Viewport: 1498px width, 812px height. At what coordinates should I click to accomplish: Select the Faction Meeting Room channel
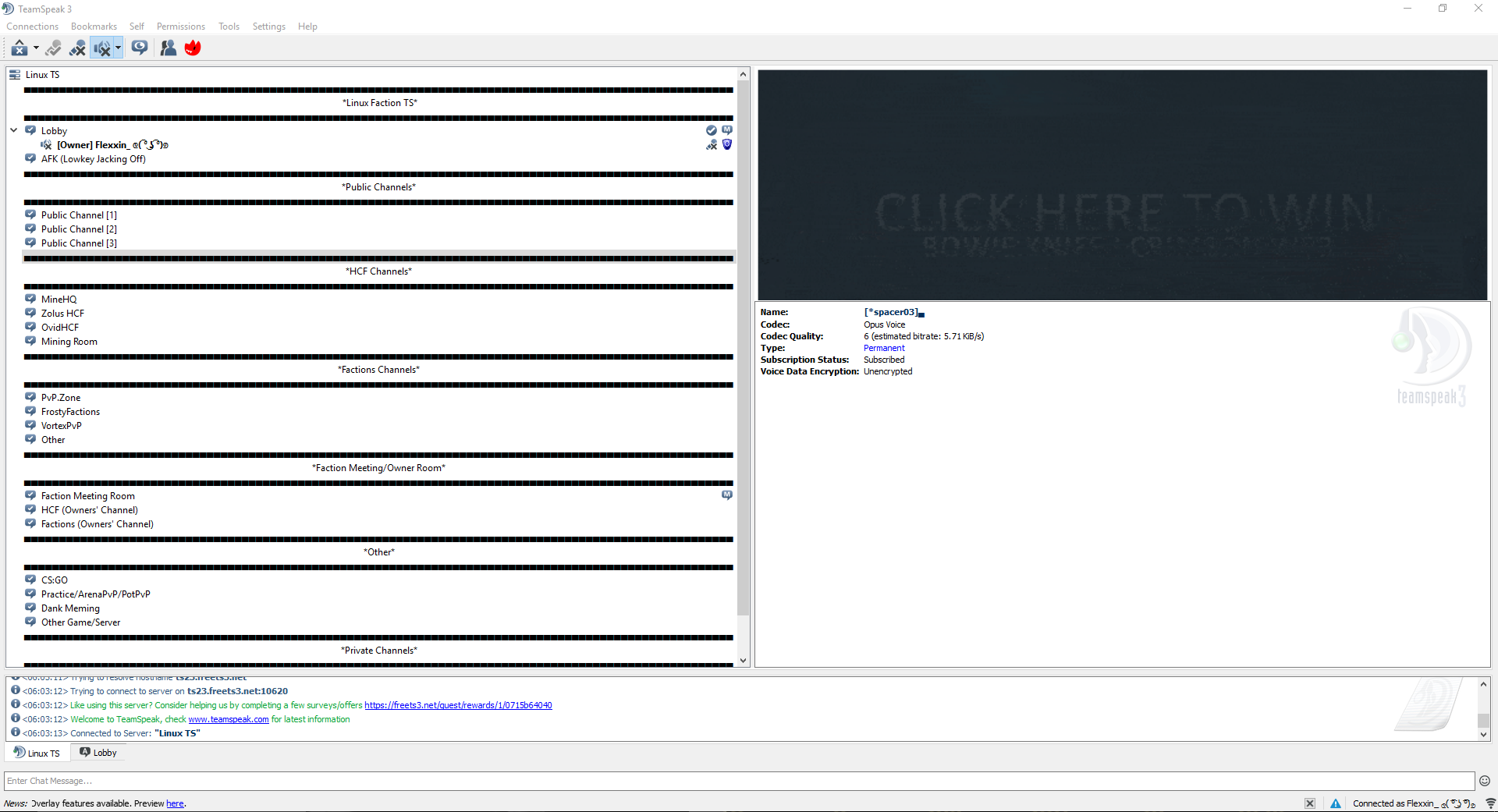88,496
